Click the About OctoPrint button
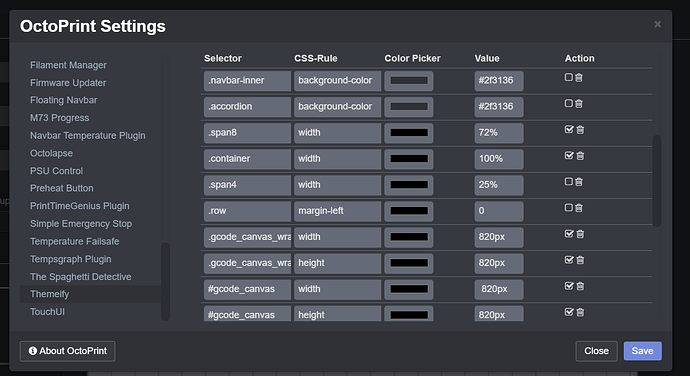Image resolution: width=690 pixels, height=376 pixels. pyautogui.click(x=67, y=351)
